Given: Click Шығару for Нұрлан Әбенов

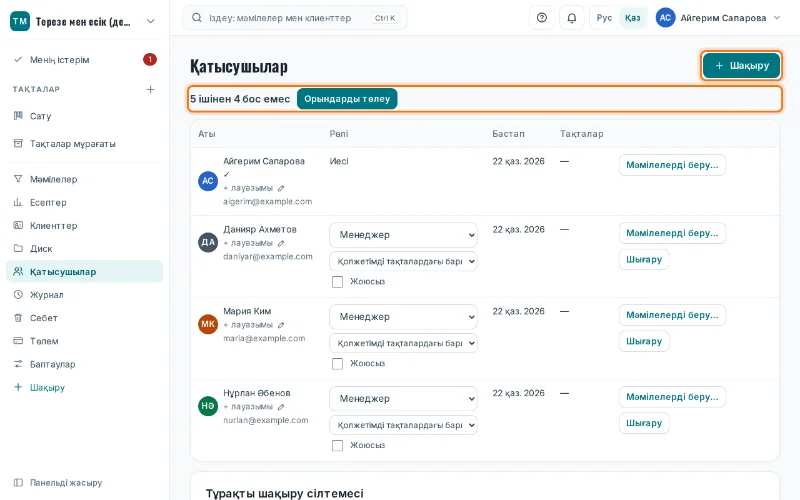Looking at the screenshot, I should (644, 423).
